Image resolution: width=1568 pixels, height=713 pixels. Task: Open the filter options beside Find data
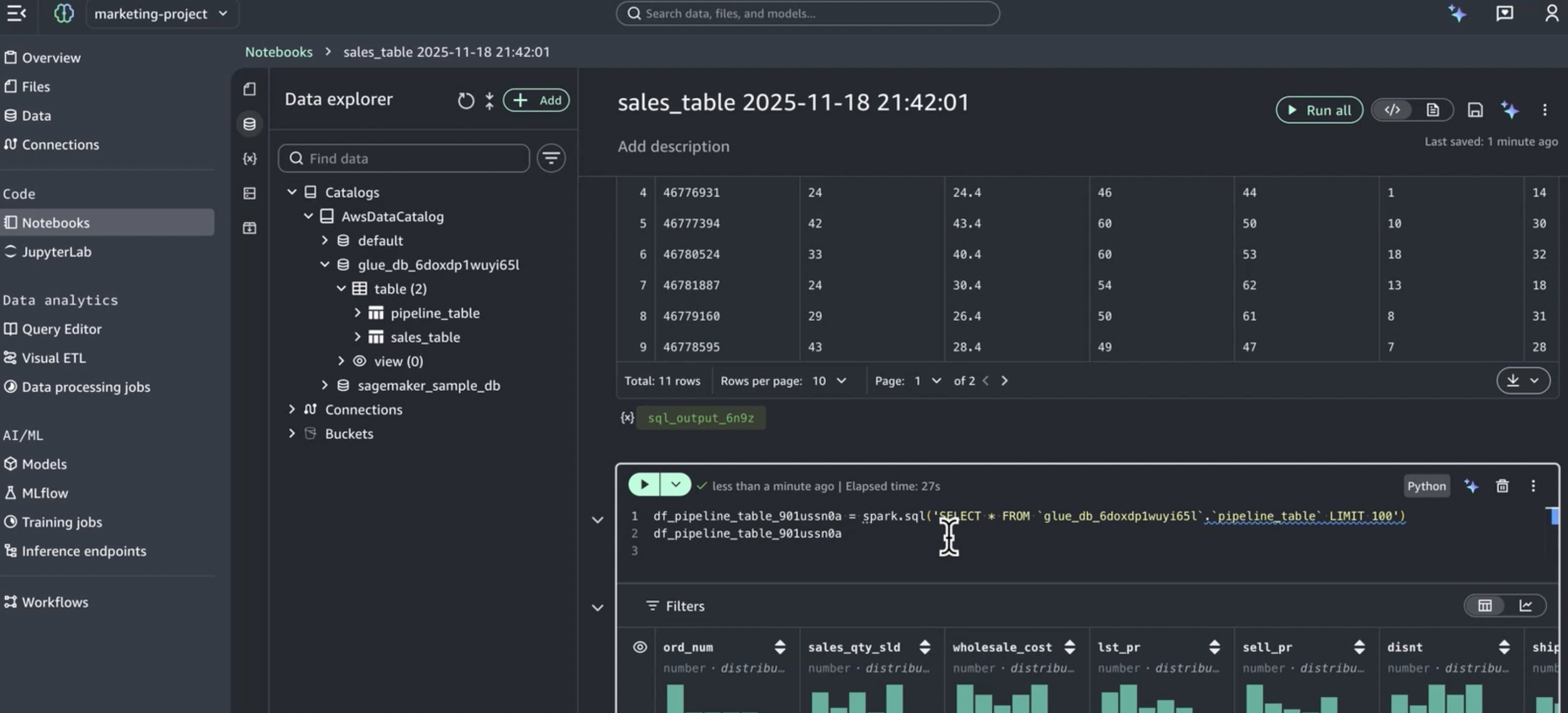[x=550, y=158]
